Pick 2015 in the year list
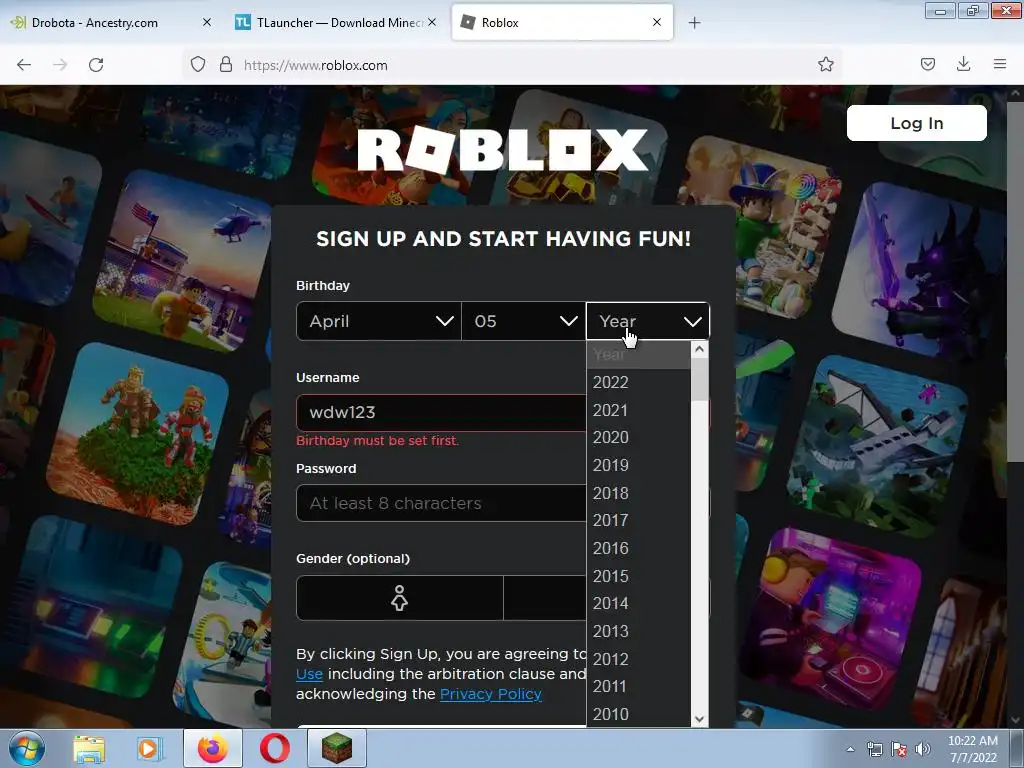The height and width of the screenshot is (768, 1024). point(638,576)
